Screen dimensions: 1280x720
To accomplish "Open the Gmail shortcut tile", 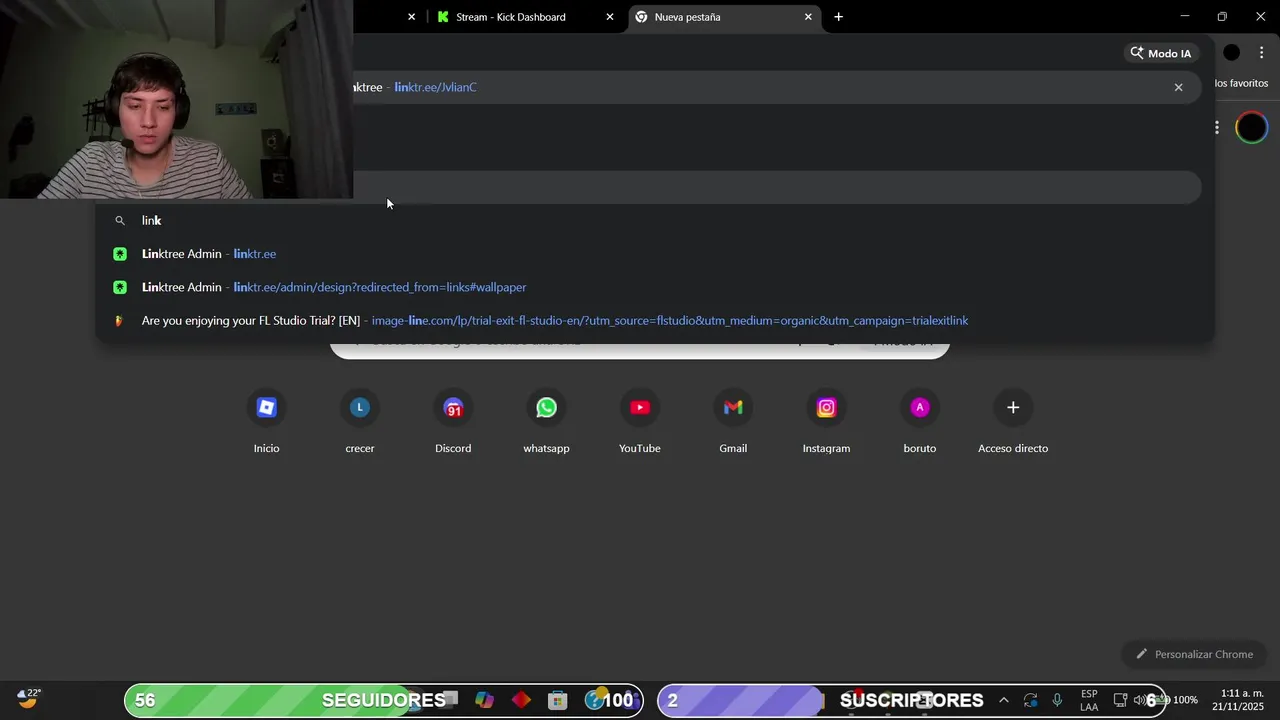I will tap(733, 421).
